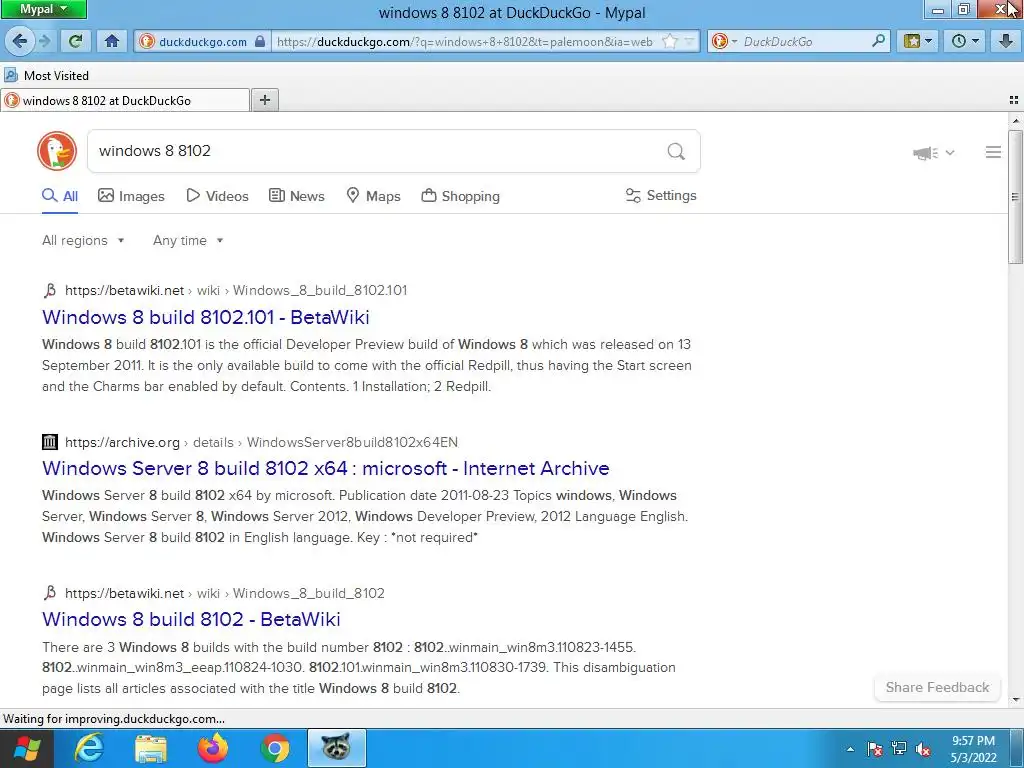Open the search engine selector dropdown
The image size is (1024, 768).
click(724, 42)
